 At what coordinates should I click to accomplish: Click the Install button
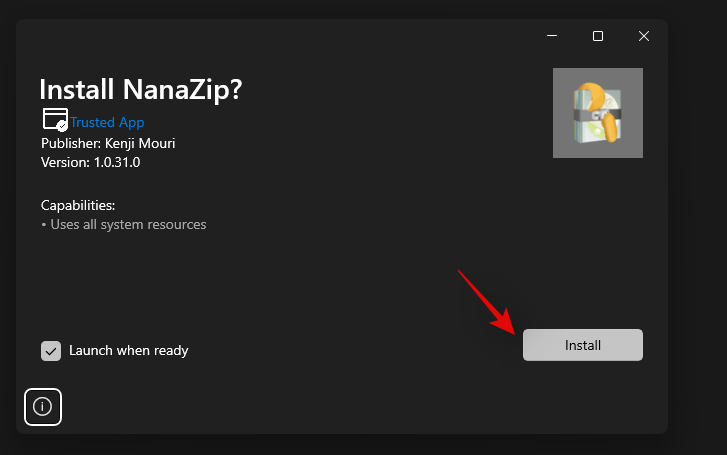coord(582,345)
